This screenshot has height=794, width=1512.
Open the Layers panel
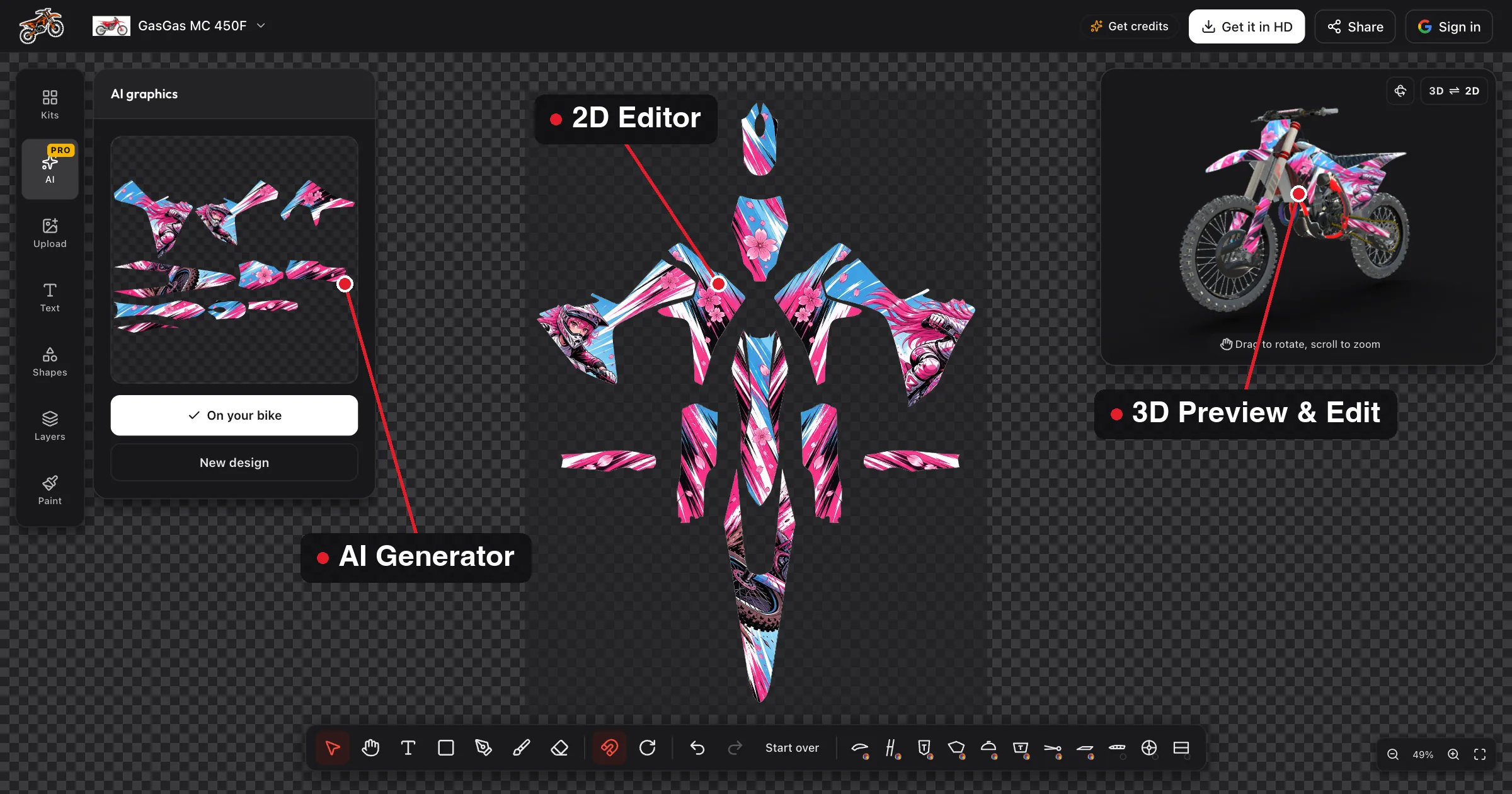click(x=50, y=426)
